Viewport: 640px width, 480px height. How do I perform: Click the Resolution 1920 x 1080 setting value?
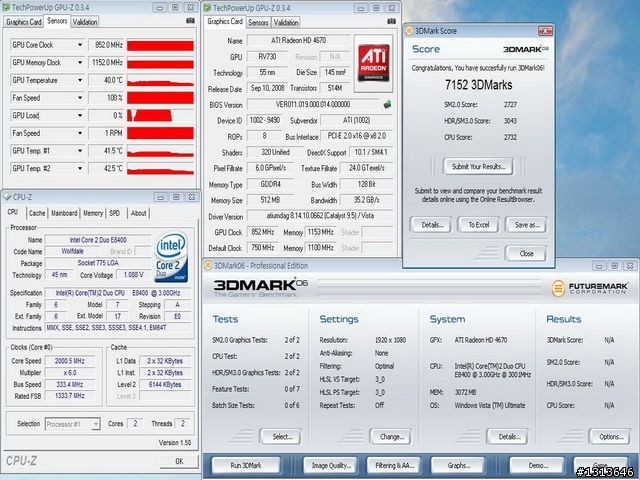[390, 340]
